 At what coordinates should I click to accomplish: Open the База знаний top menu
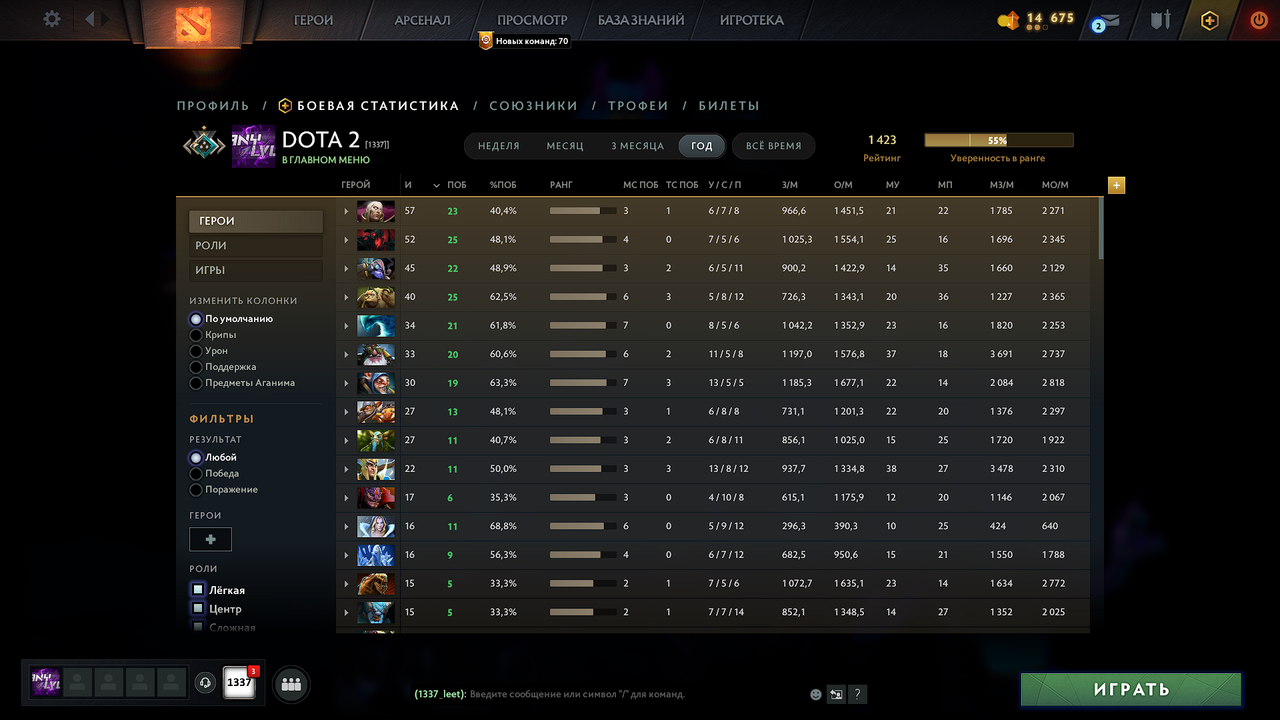pyautogui.click(x=641, y=20)
